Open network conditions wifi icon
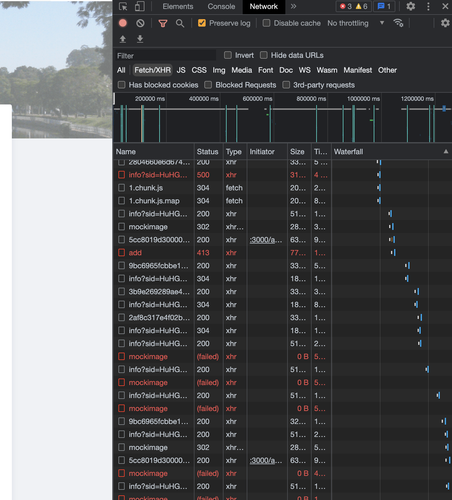 (x=398, y=23)
